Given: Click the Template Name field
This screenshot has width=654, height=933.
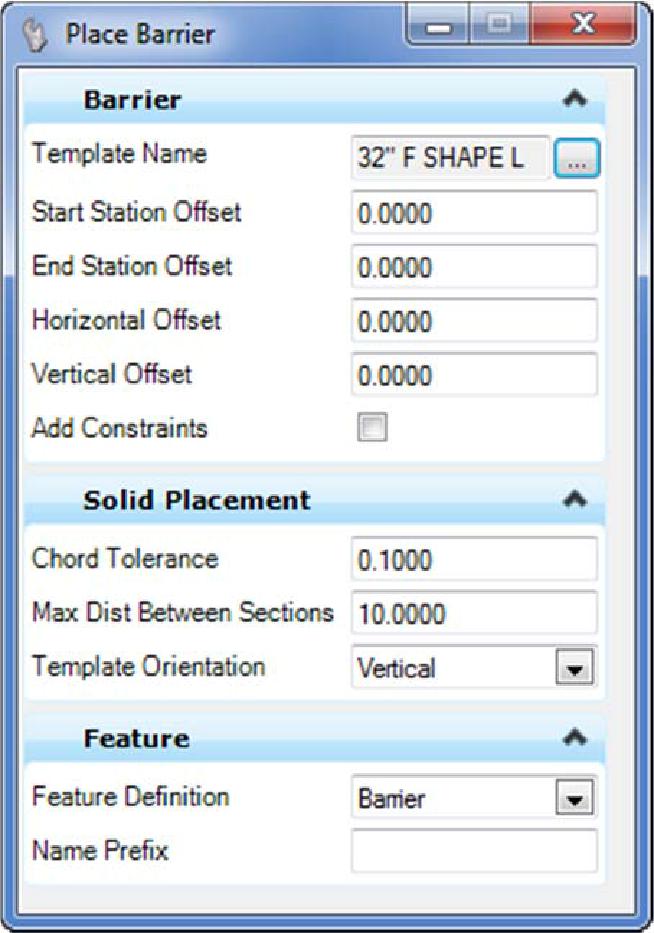Looking at the screenshot, I should click(x=449, y=158).
